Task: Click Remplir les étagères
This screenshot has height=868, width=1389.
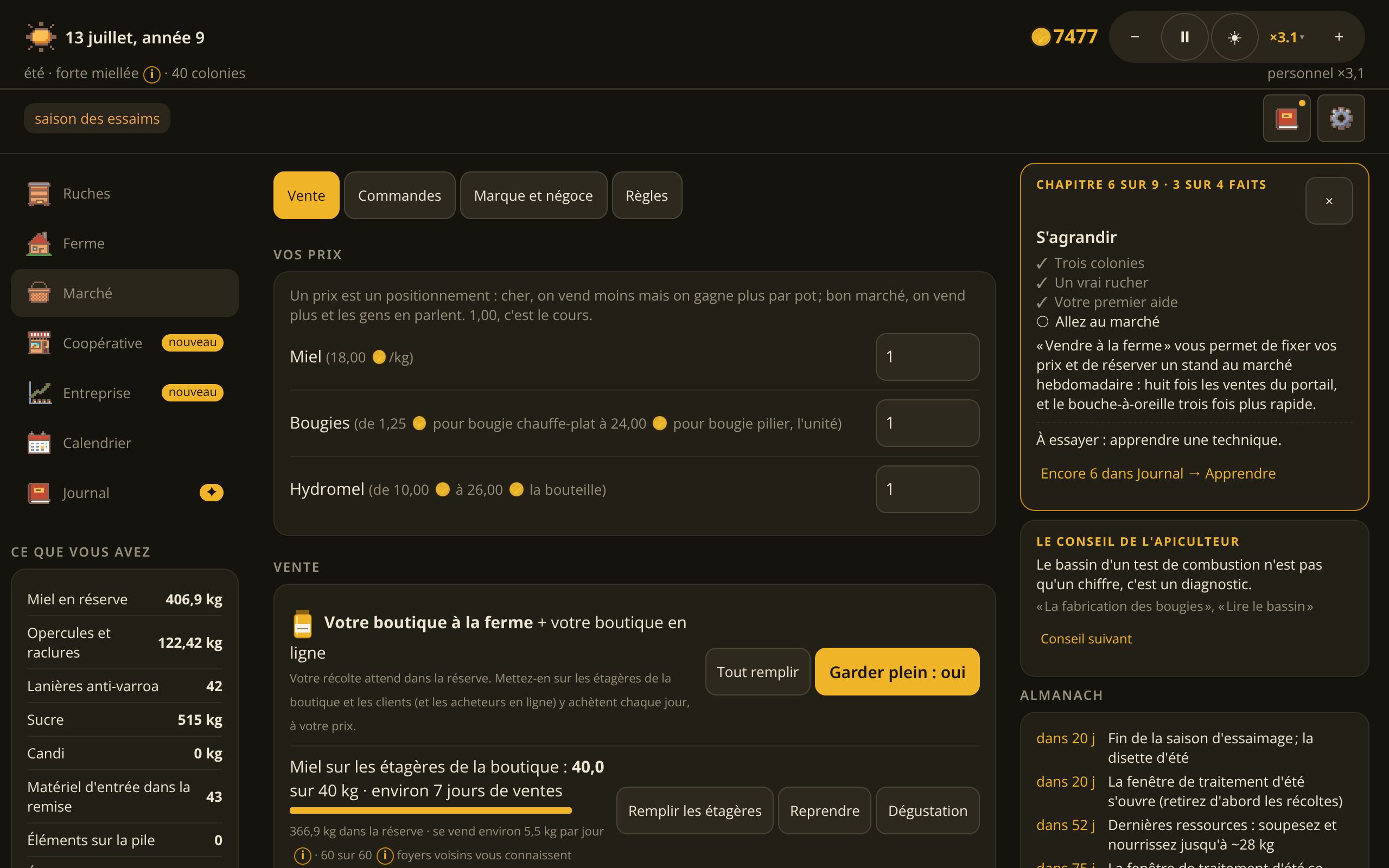Action: click(x=694, y=810)
